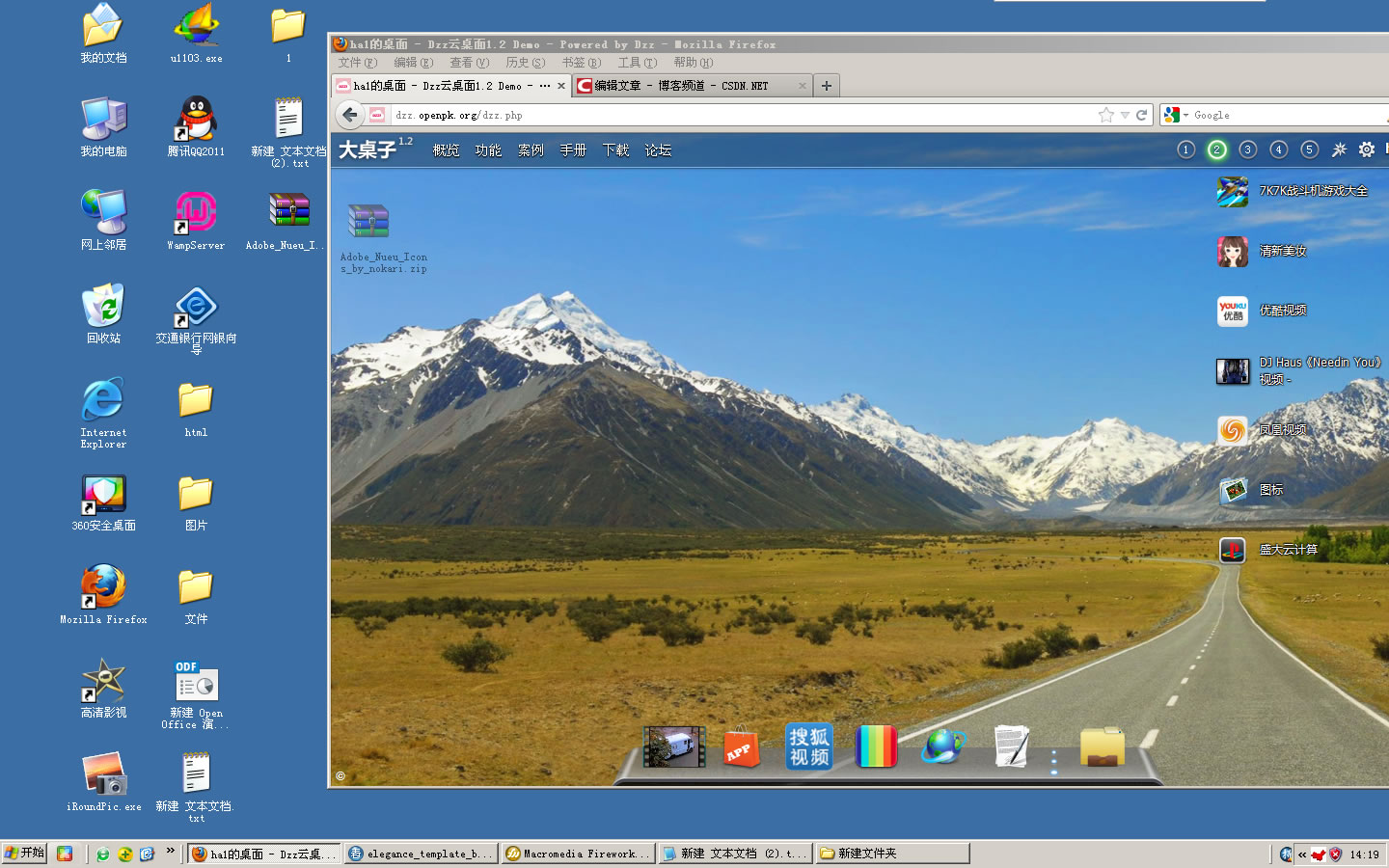Open the 历史 menu in Firefox
Screen dimensions: 1389x868
(526, 63)
